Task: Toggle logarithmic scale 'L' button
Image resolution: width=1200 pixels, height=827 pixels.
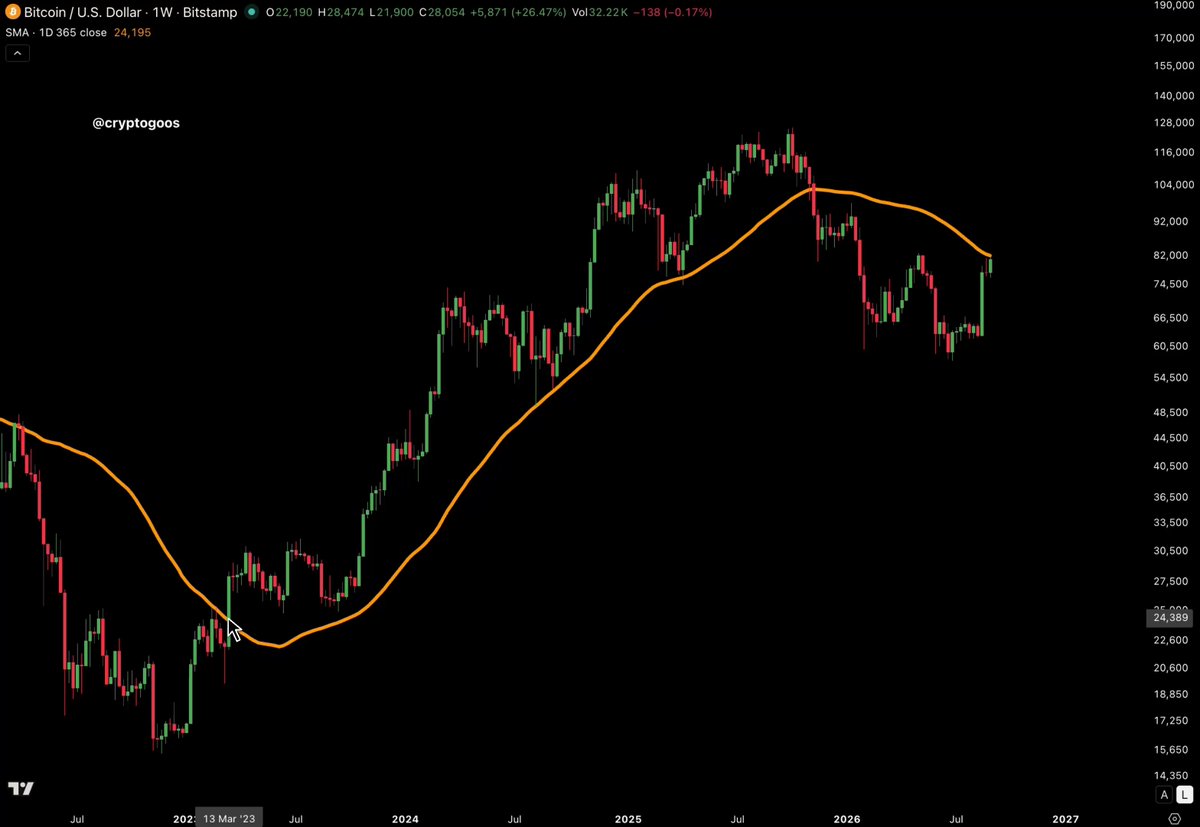Action: (1185, 794)
